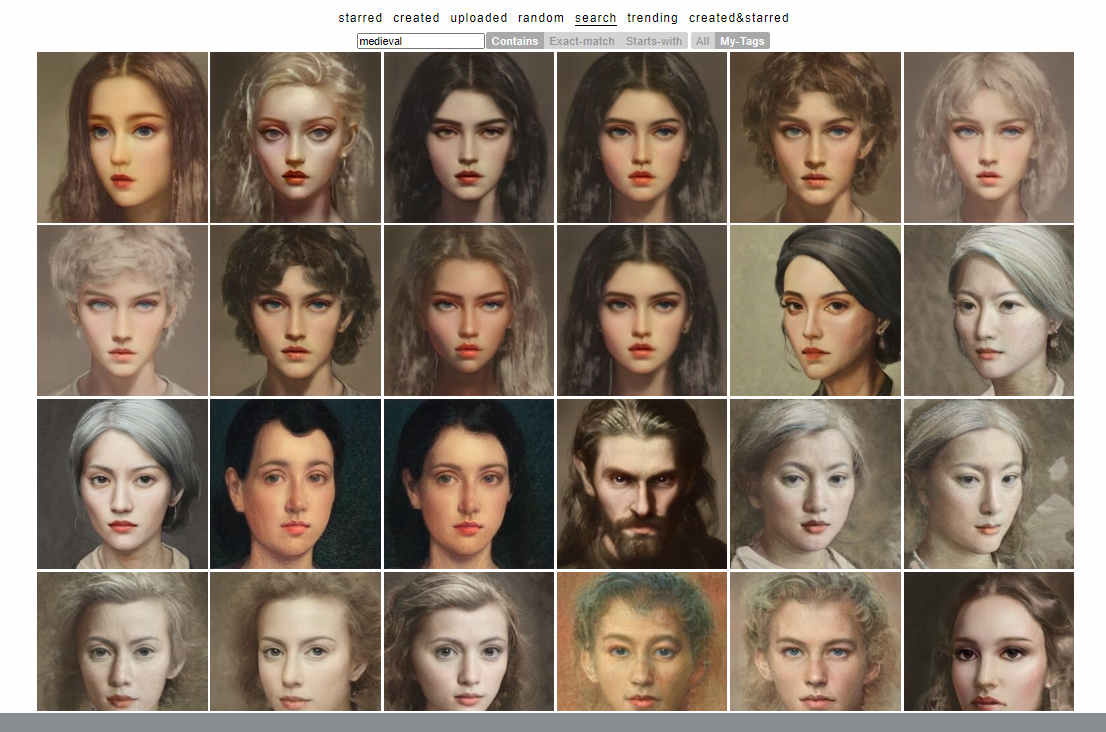The height and width of the screenshot is (732, 1106).
Task: Select the short curly light-brown hair portrait
Action: coord(815,138)
